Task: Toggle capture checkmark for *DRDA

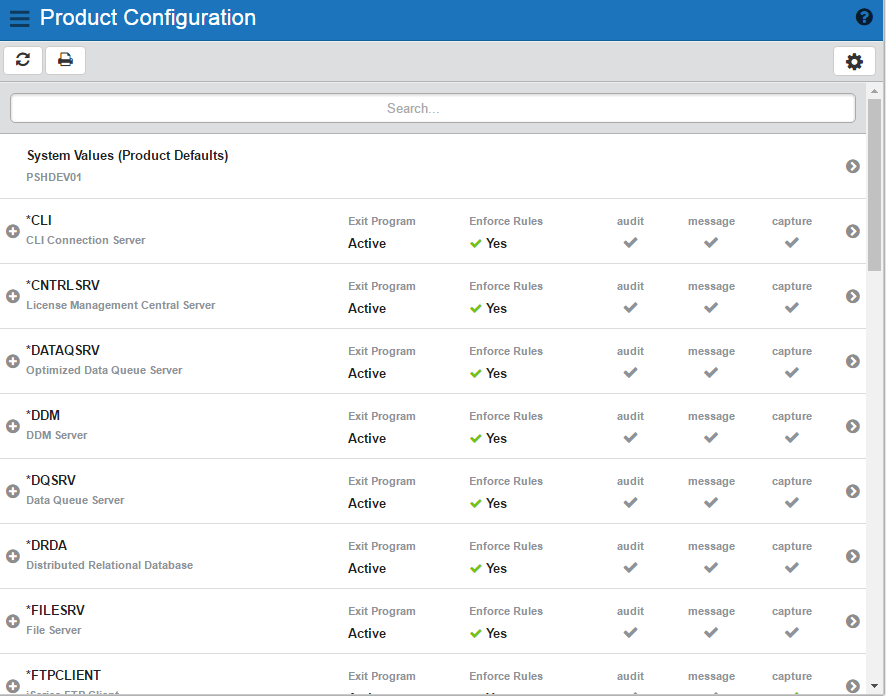Action: tap(791, 567)
